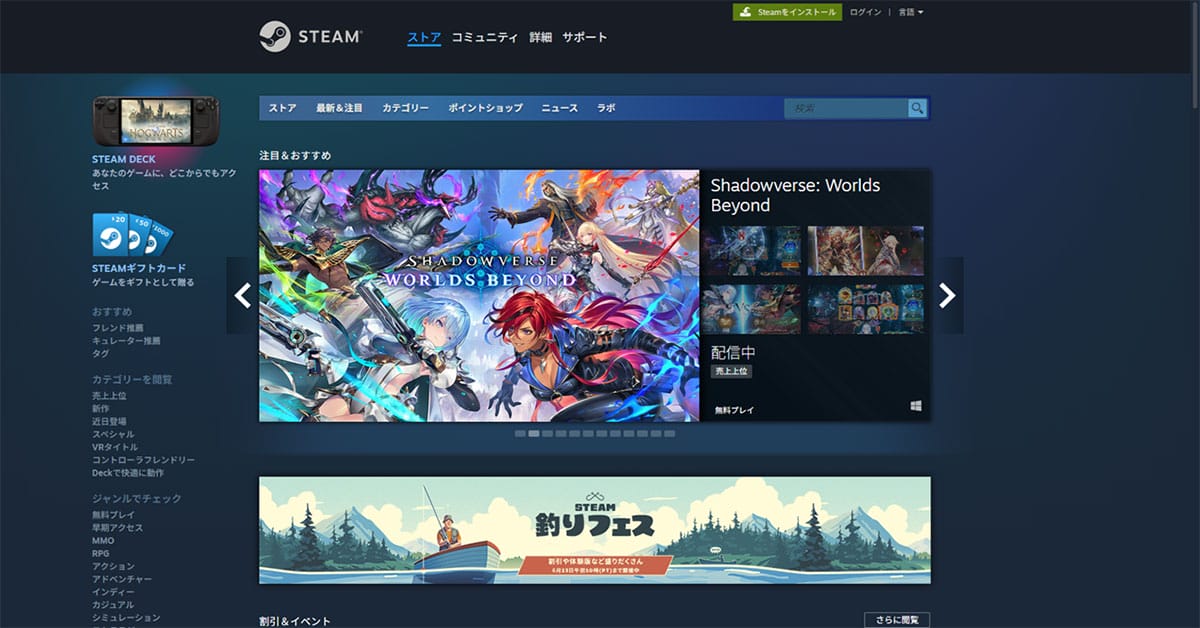Click the 売上上位 tag on featured game

(x=731, y=371)
